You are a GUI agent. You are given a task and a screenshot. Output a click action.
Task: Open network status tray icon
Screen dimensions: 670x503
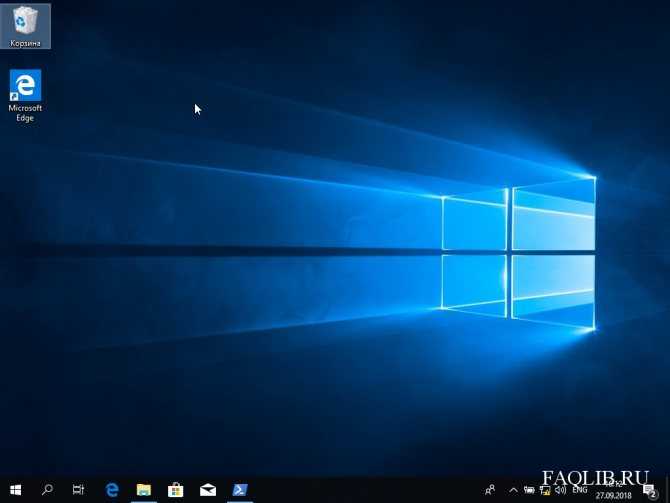tap(545, 490)
